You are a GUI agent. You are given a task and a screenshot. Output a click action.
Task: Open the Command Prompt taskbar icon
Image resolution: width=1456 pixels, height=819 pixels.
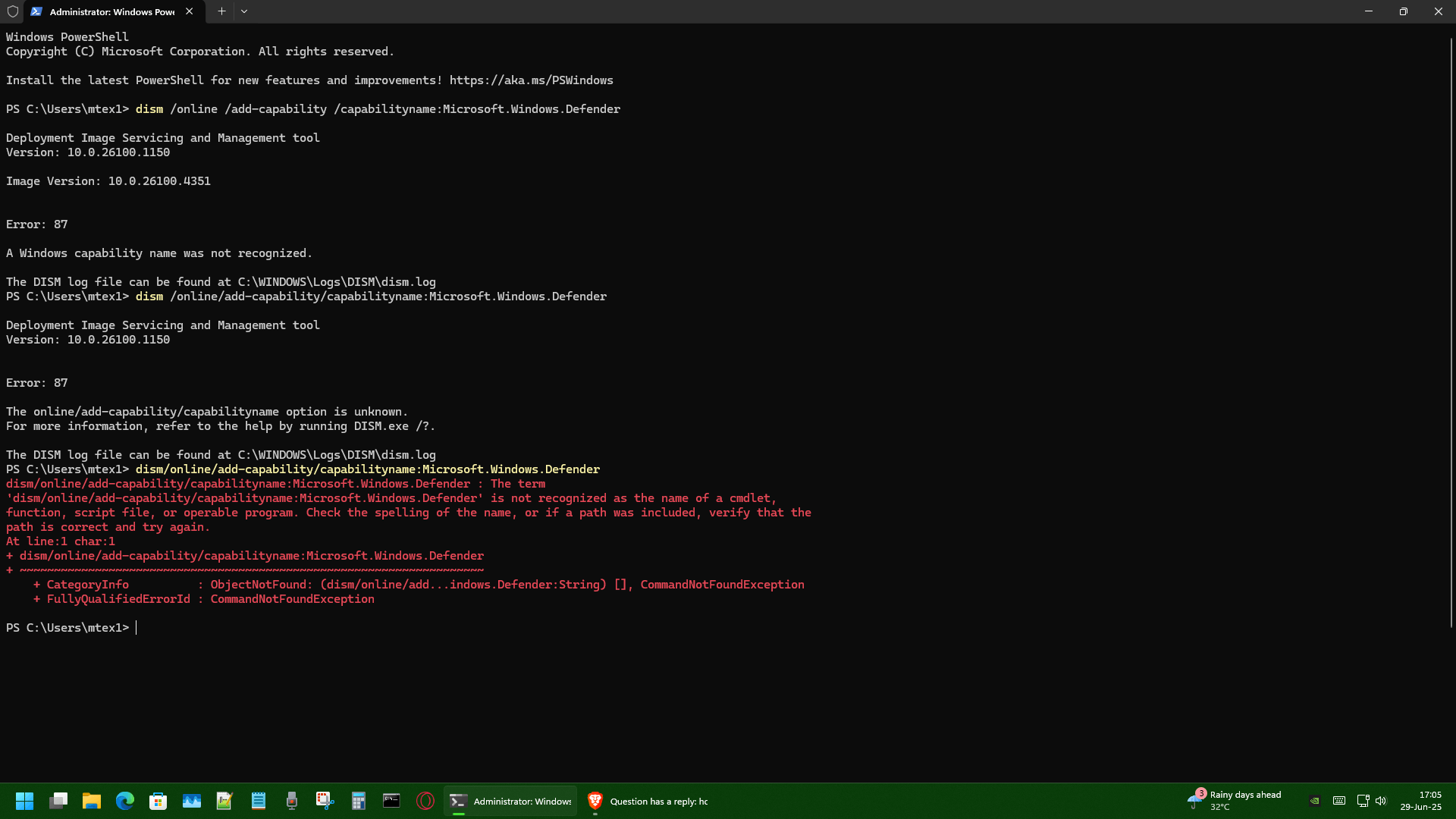tap(391, 801)
